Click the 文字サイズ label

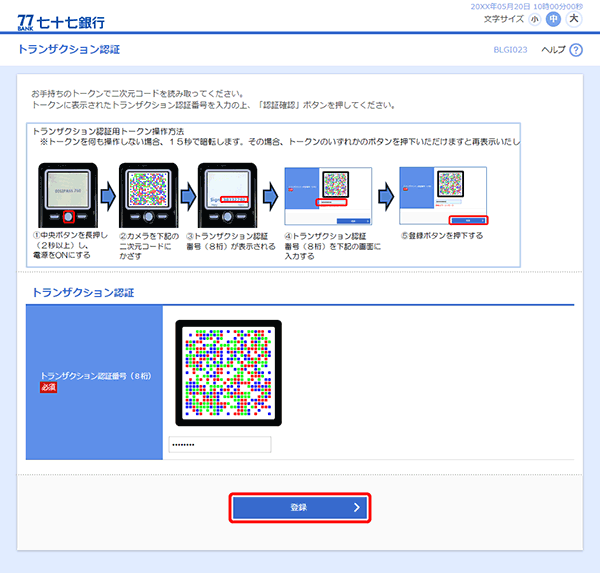point(504,19)
